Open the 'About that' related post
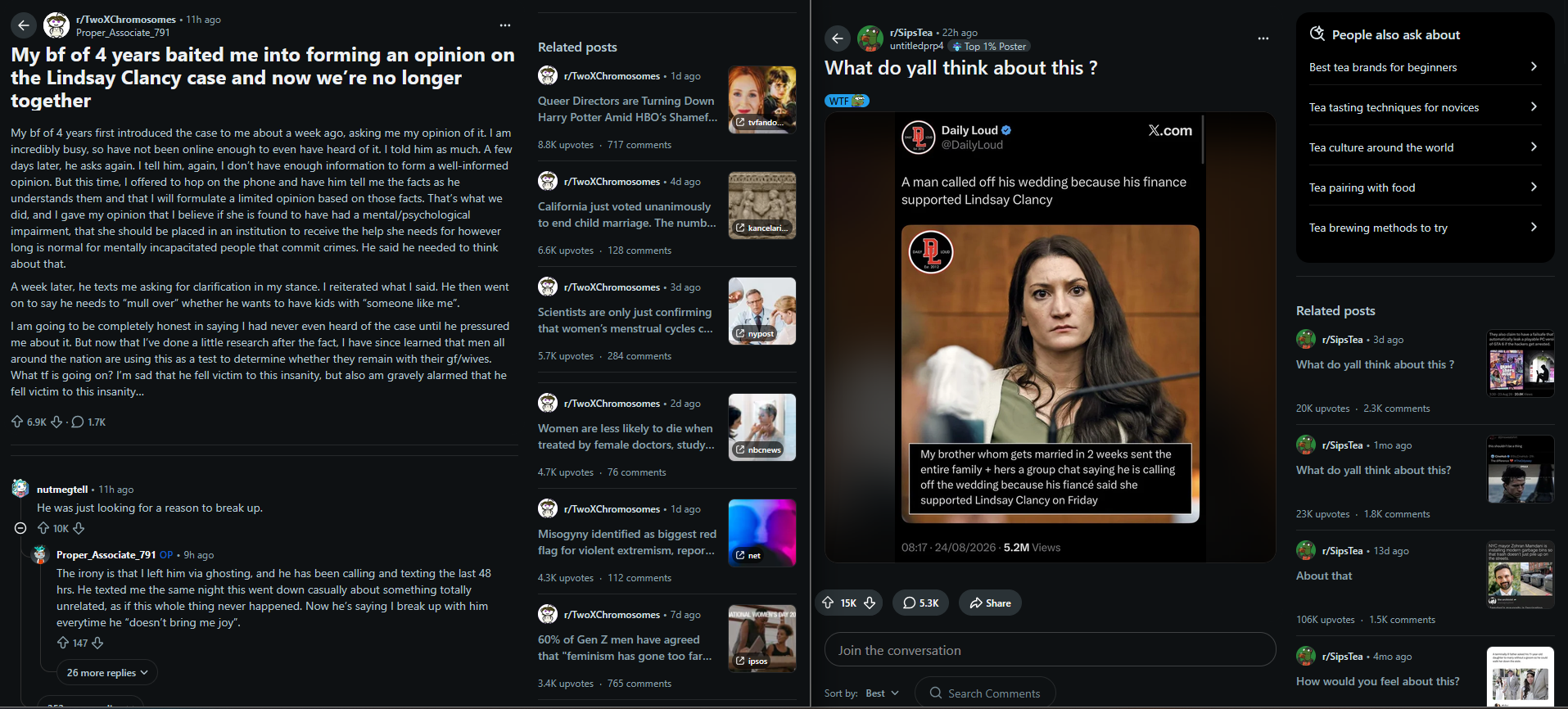 click(1324, 576)
